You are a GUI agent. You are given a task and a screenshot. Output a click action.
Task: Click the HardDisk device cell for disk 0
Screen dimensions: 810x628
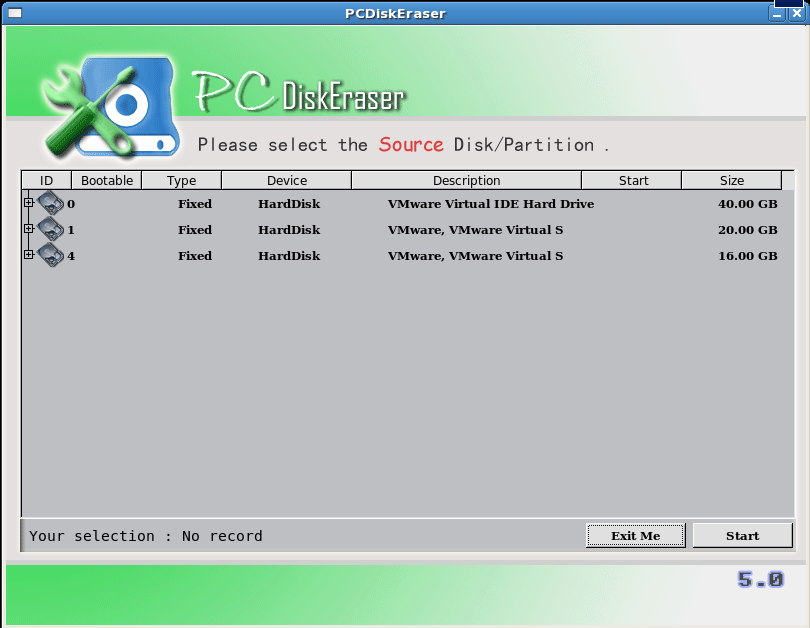tap(289, 204)
